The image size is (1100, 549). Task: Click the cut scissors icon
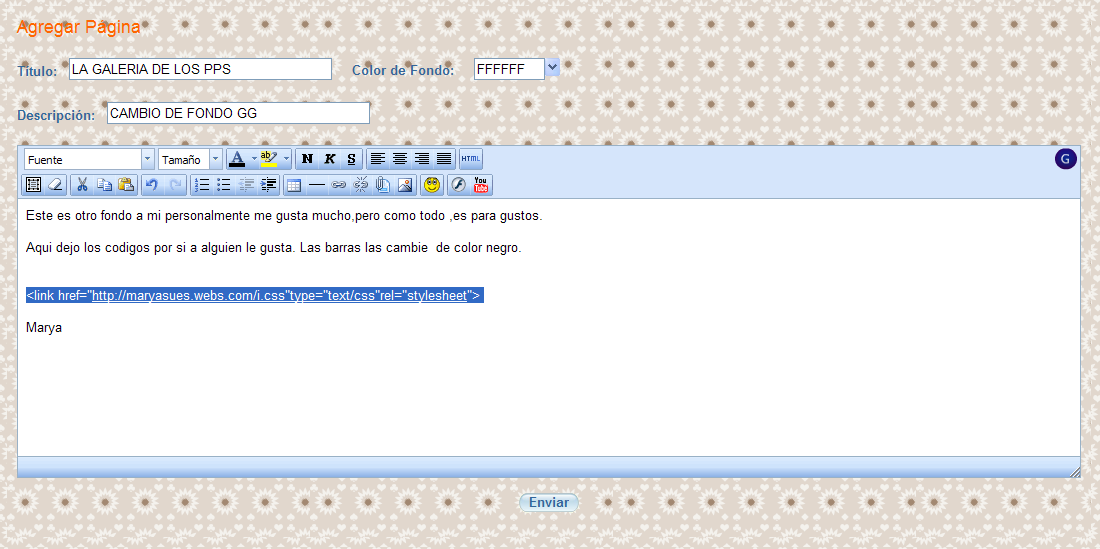point(82,185)
